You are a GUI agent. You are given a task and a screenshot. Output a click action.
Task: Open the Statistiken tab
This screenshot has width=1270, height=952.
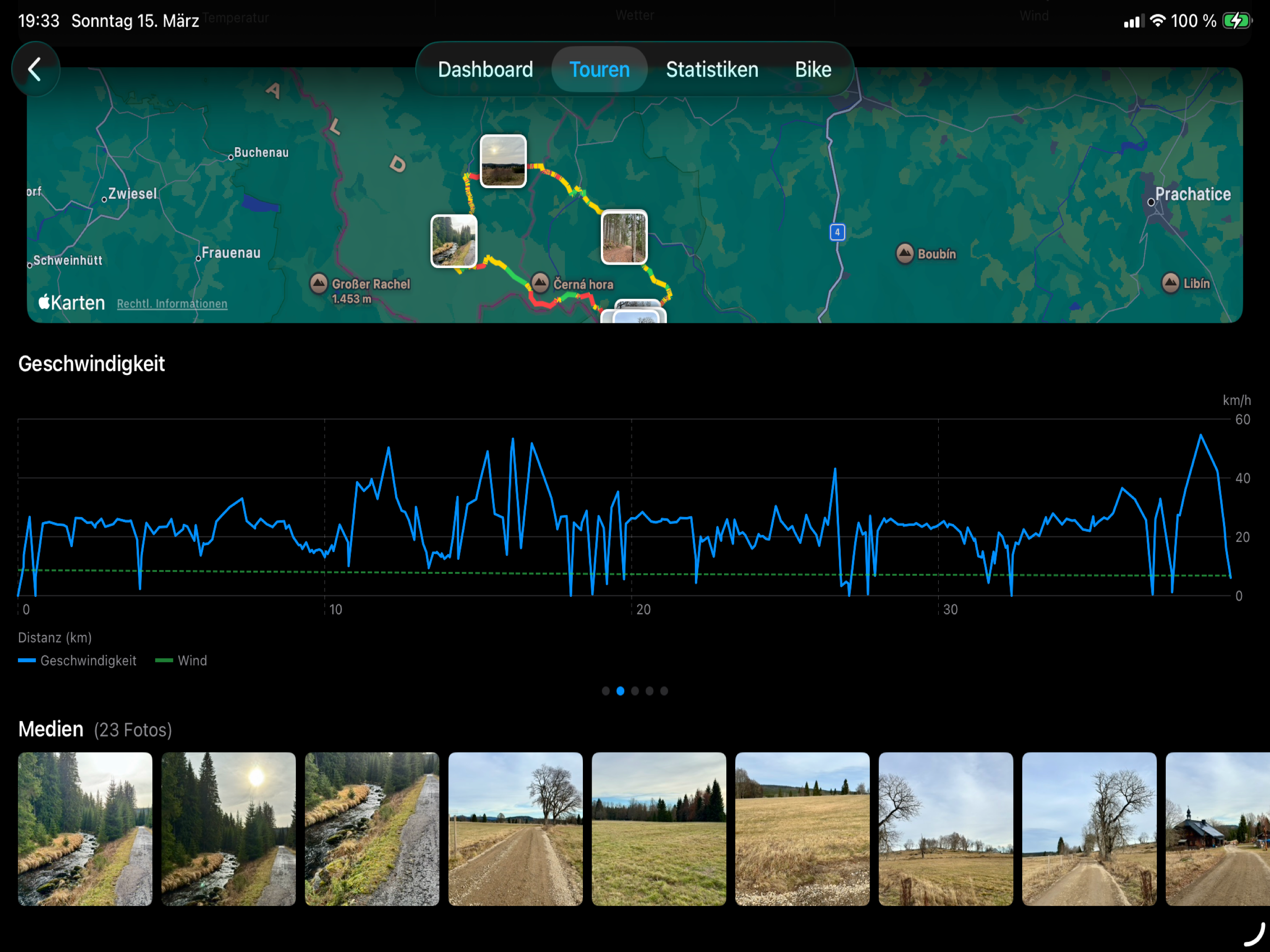pos(712,70)
